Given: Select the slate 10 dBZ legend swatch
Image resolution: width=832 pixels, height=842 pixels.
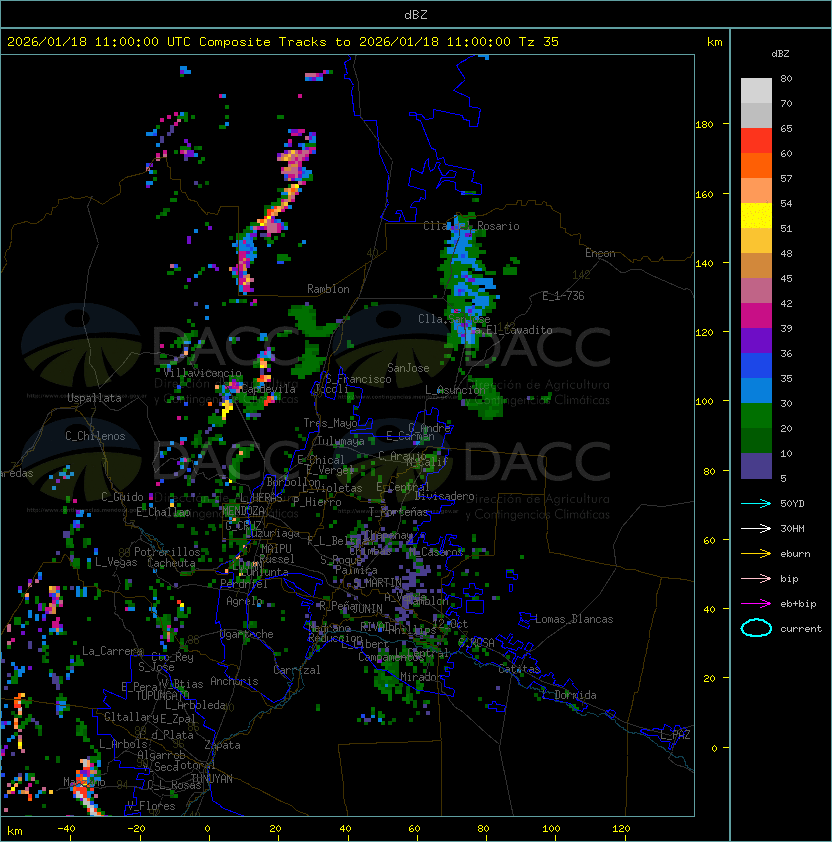Looking at the screenshot, I should click(x=756, y=466).
